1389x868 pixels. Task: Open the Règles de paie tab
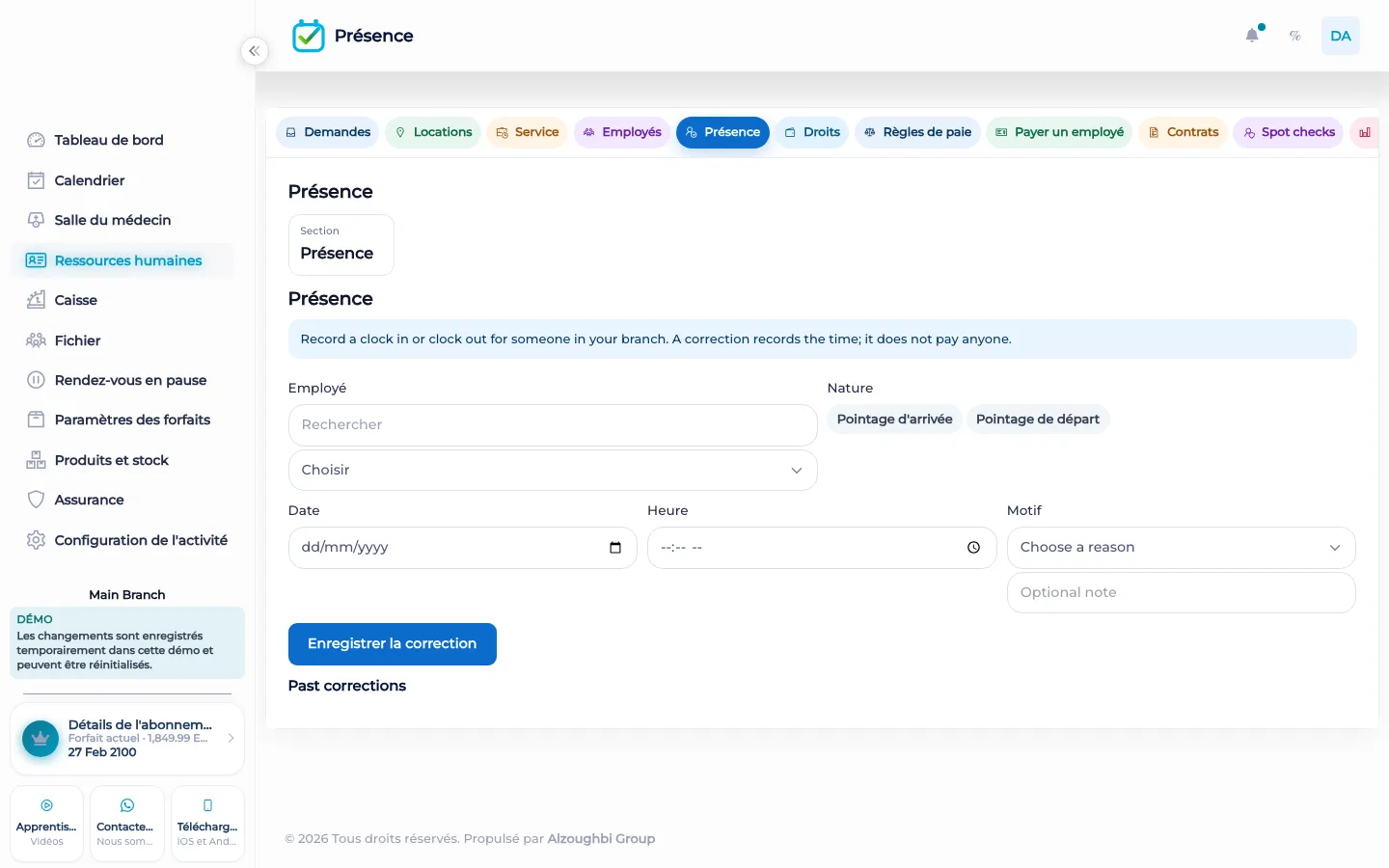917,132
